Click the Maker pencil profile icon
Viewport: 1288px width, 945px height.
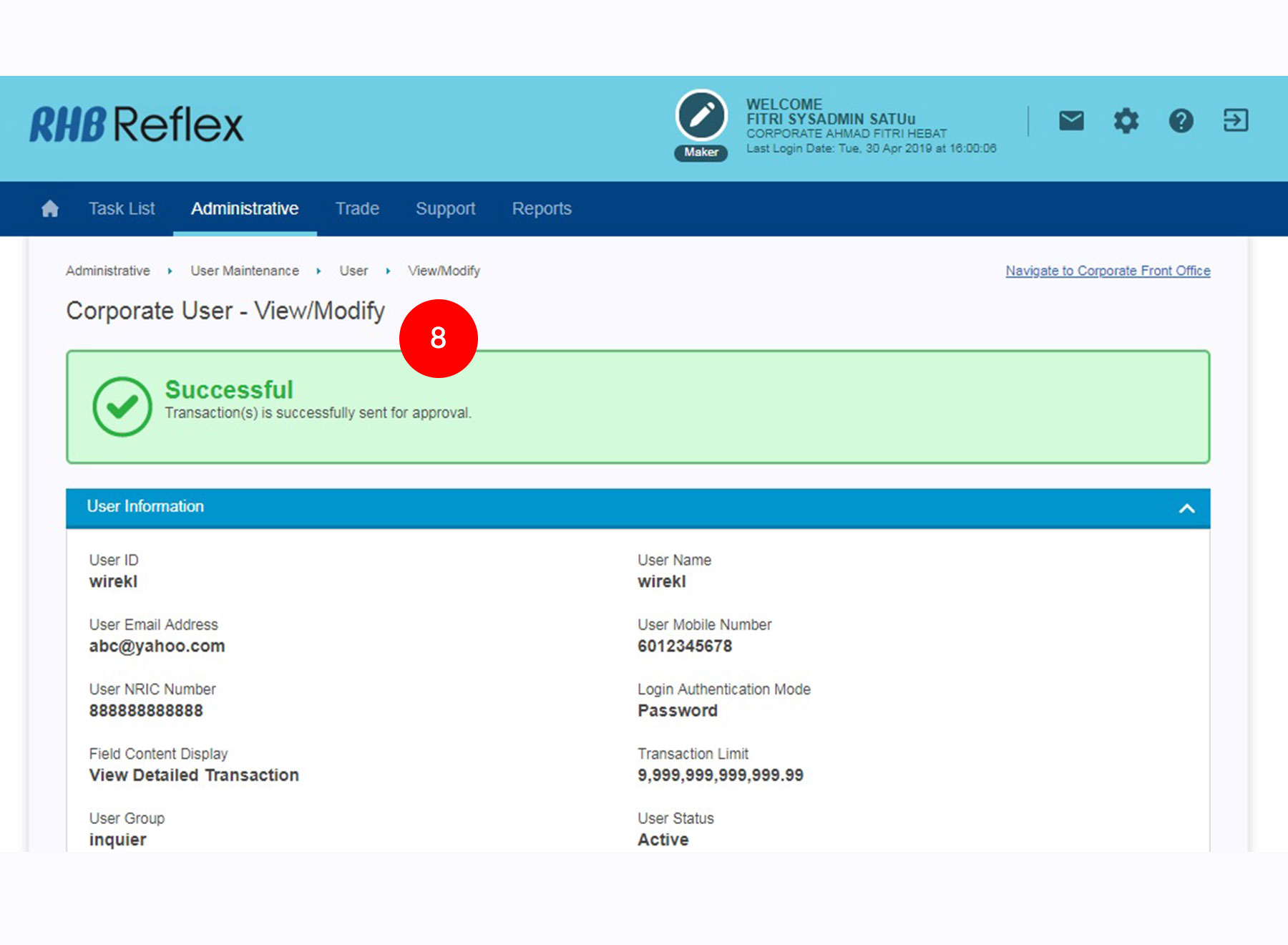coord(701,115)
